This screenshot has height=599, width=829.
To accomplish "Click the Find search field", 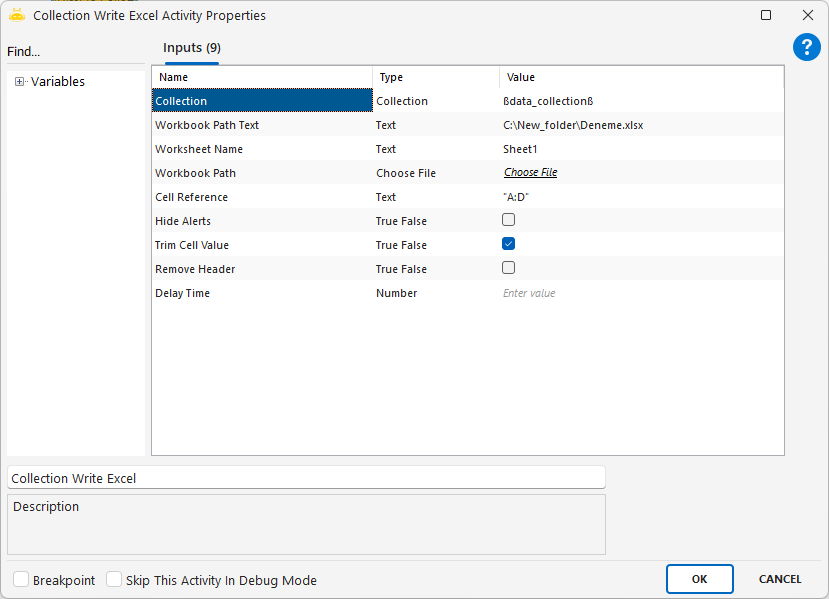I will 75,52.
